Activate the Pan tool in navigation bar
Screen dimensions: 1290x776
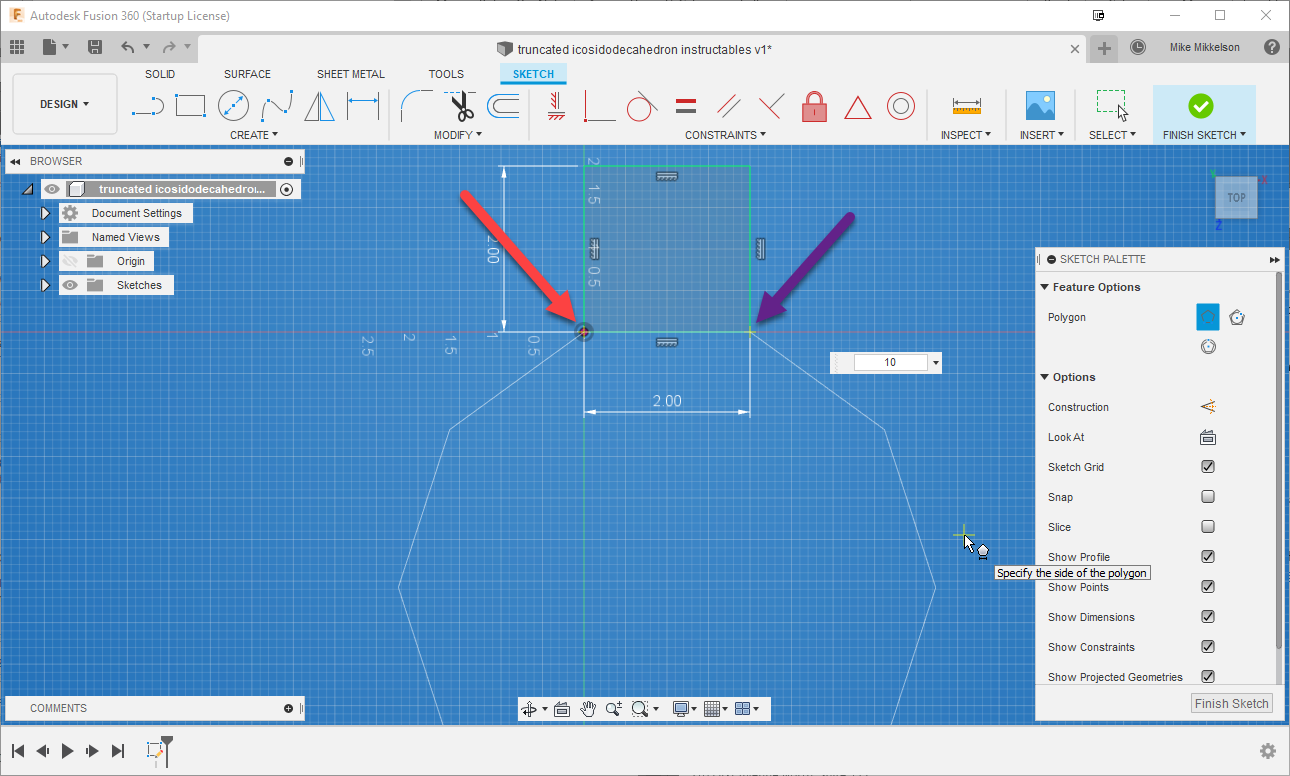588,708
